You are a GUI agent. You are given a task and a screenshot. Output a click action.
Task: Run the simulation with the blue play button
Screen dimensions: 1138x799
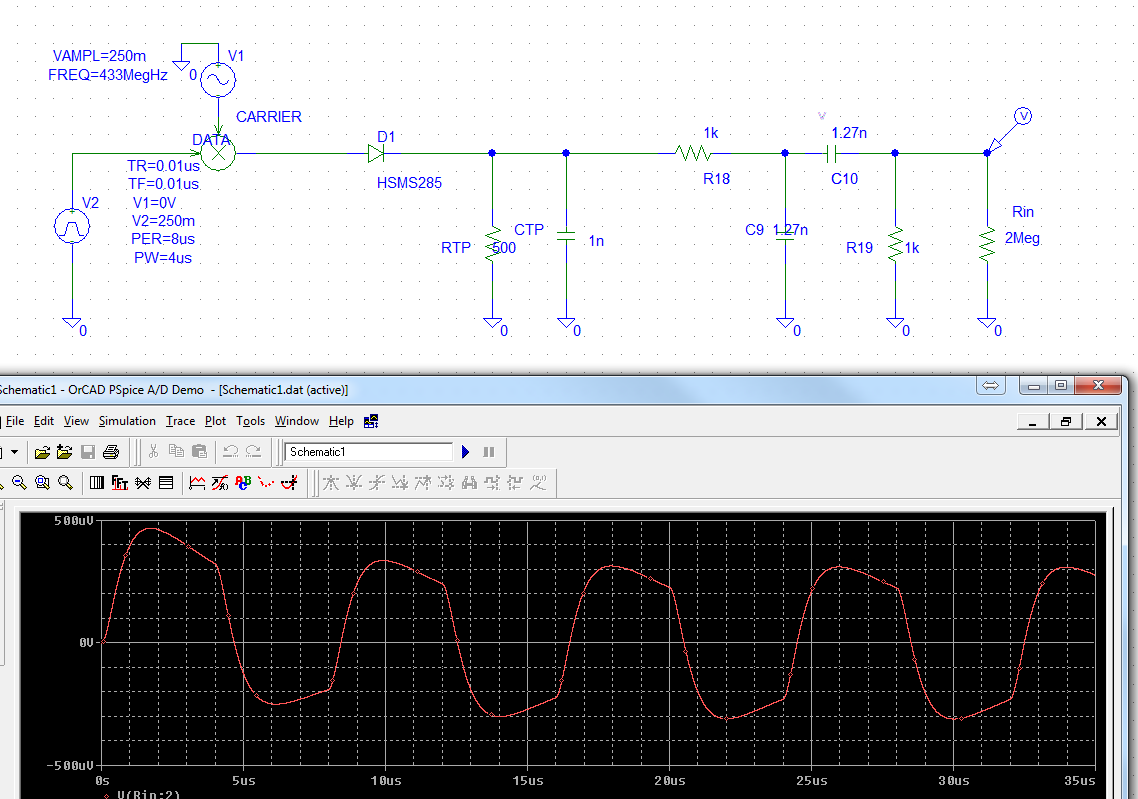pyautogui.click(x=466, y=452)
